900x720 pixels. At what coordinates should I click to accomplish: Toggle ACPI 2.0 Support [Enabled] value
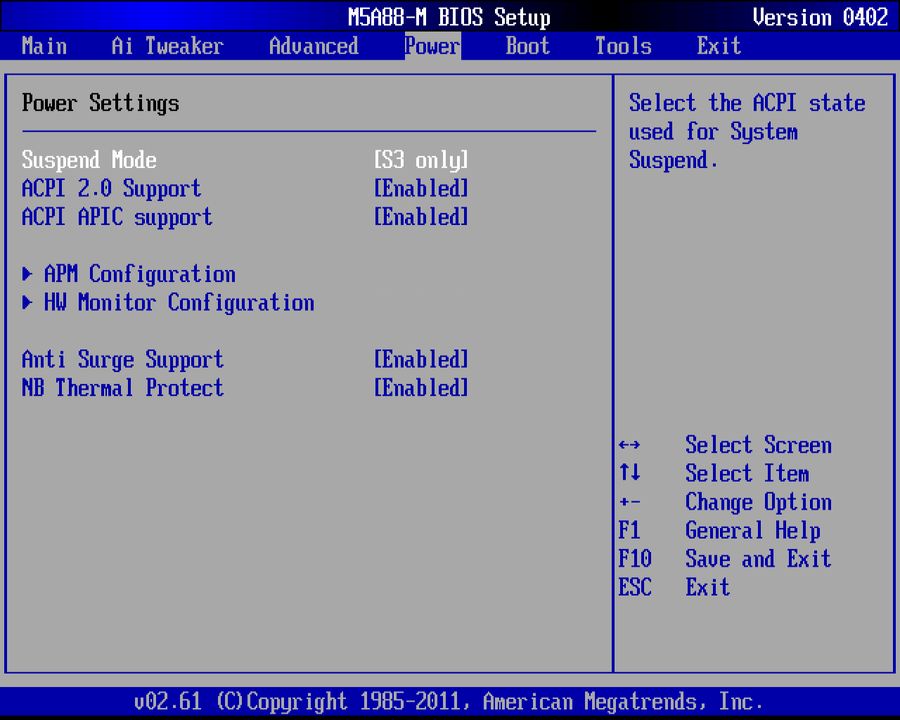(x=421, y=188)
